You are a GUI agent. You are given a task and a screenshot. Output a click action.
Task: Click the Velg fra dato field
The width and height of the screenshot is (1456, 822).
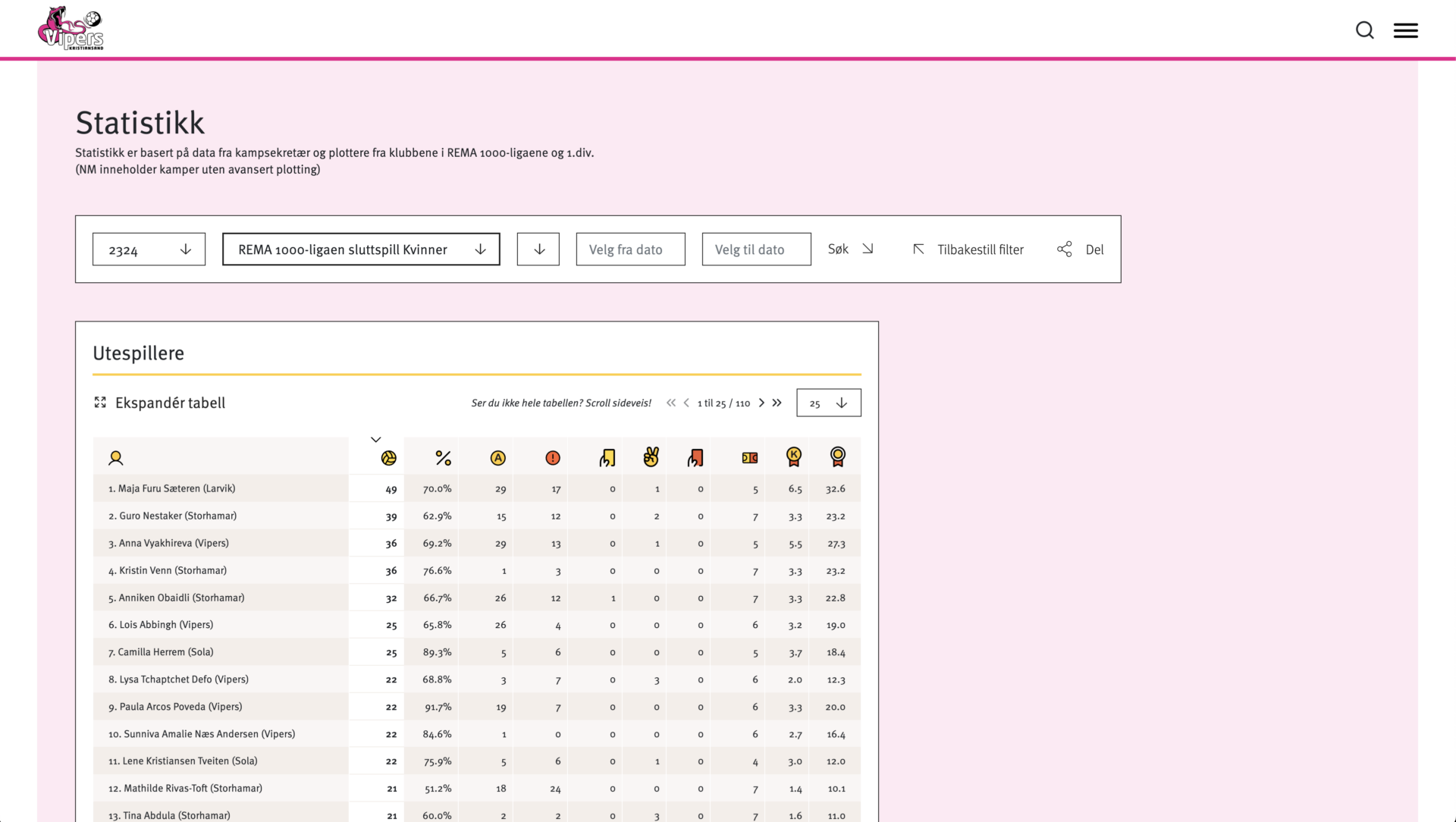[630, 249]
